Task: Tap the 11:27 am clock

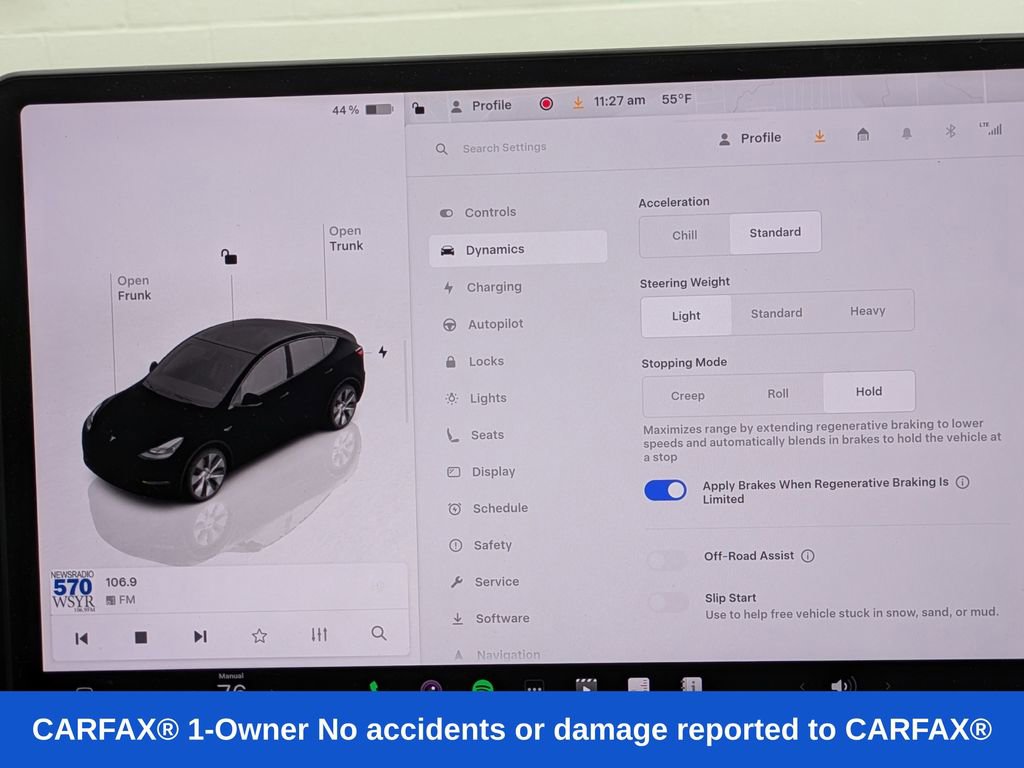Action: [x=619, y=101]
